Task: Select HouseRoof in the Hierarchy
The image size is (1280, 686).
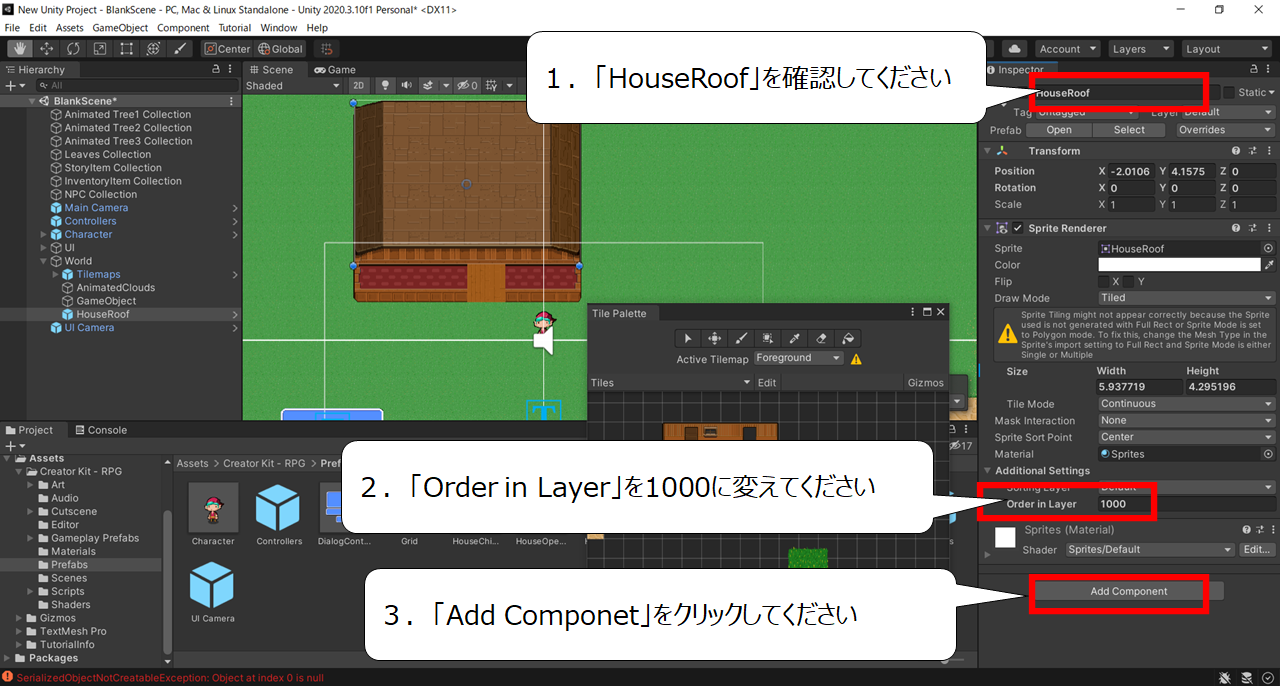Action: 103,314
